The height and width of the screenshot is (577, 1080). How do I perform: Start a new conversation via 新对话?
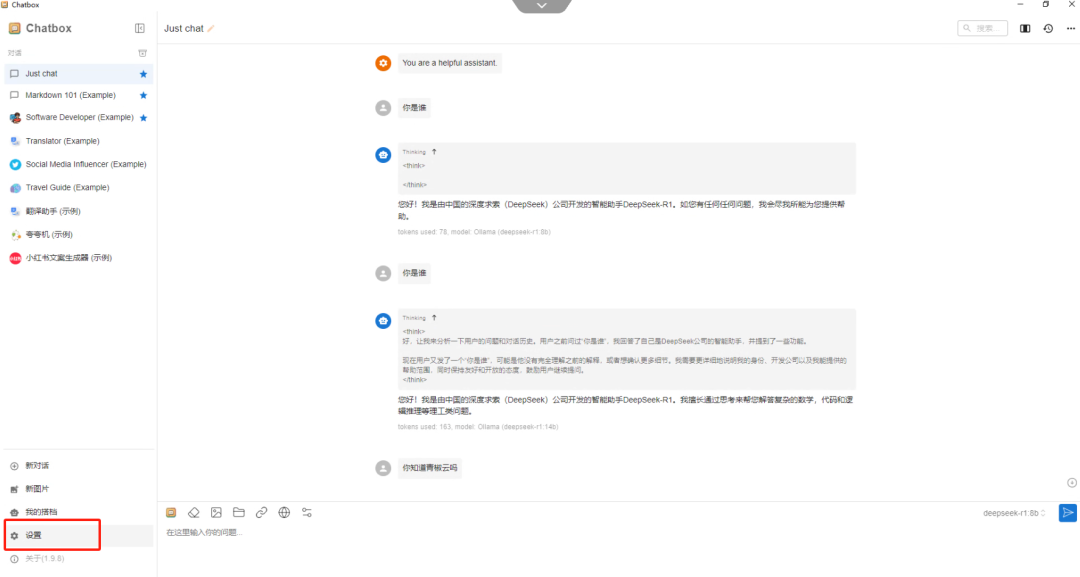point(79,466)
